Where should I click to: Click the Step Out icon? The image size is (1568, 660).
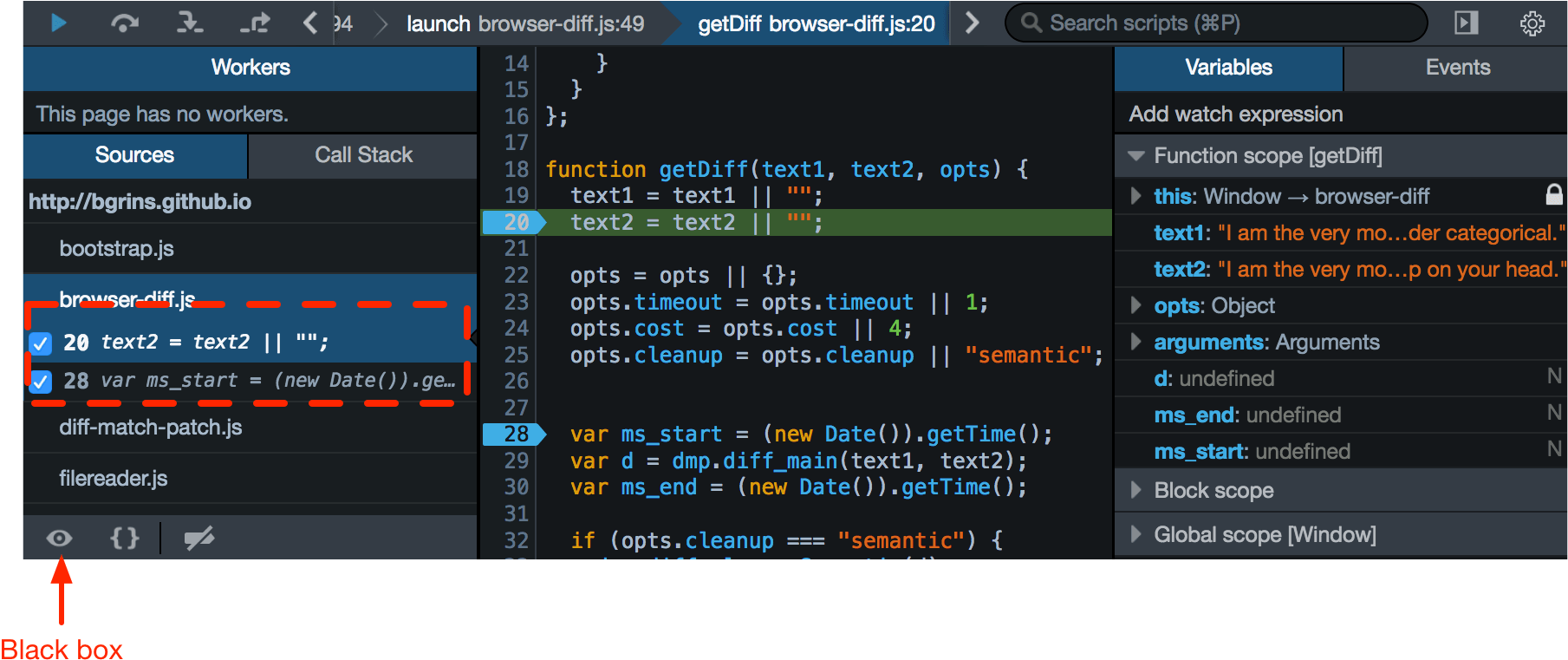[255, 23]
